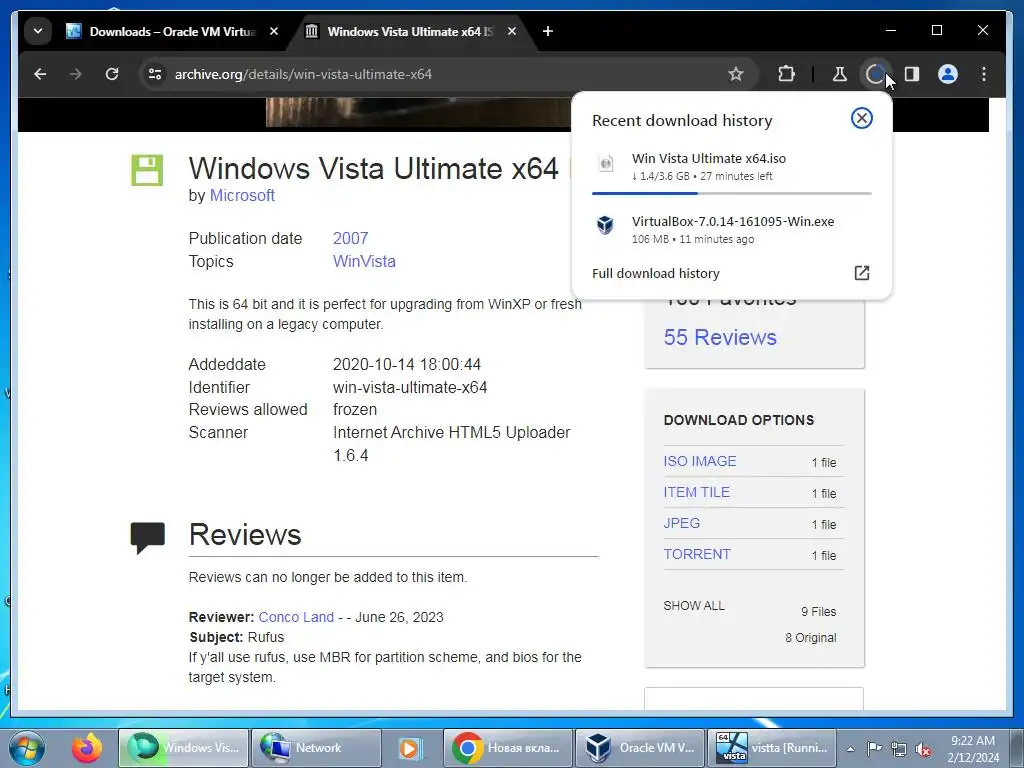Open the Microsoft author link
This screenshot has width=1024, height=768.
coord(242,195)
